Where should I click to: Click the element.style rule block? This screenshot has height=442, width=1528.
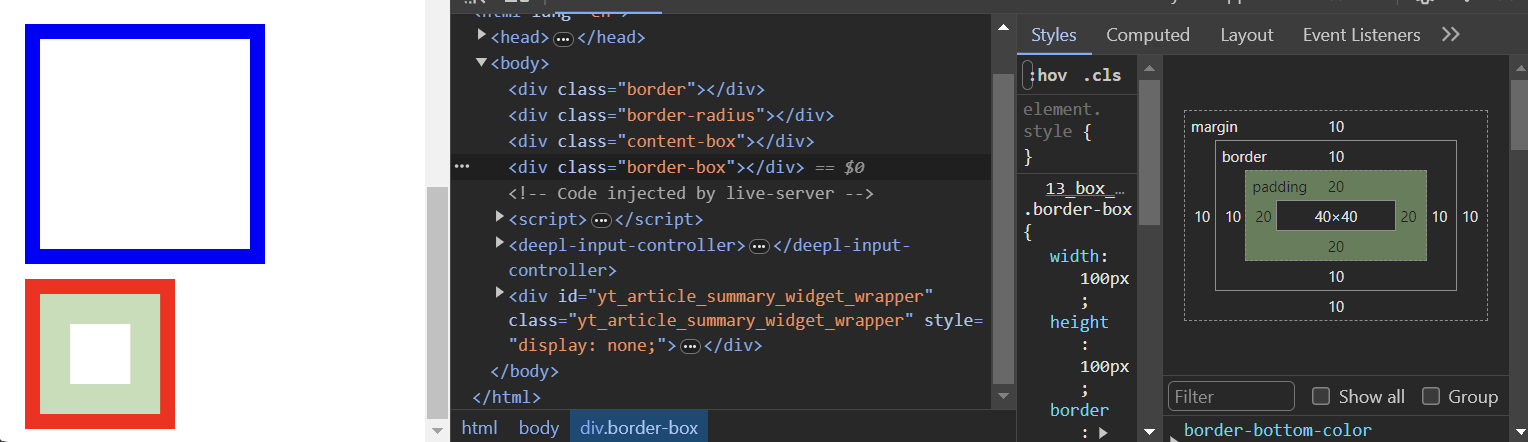coord(1078,132)
